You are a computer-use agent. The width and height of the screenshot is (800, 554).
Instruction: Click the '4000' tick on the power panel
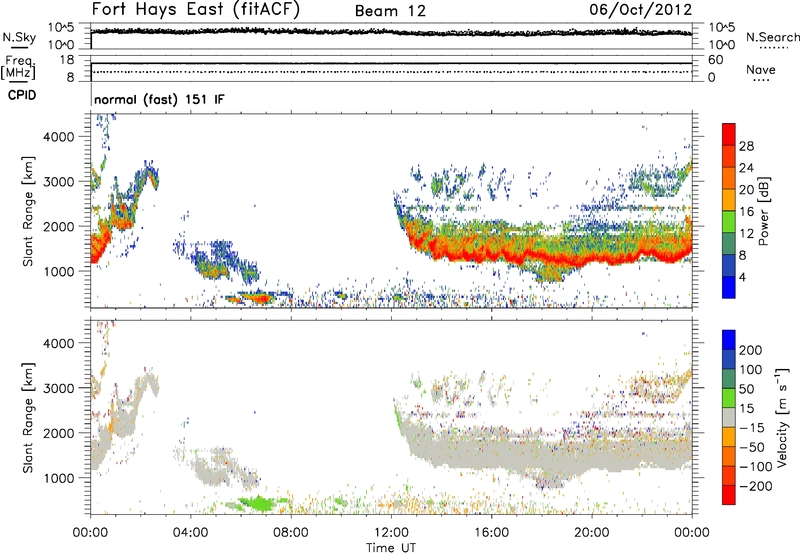click(59, 137)
